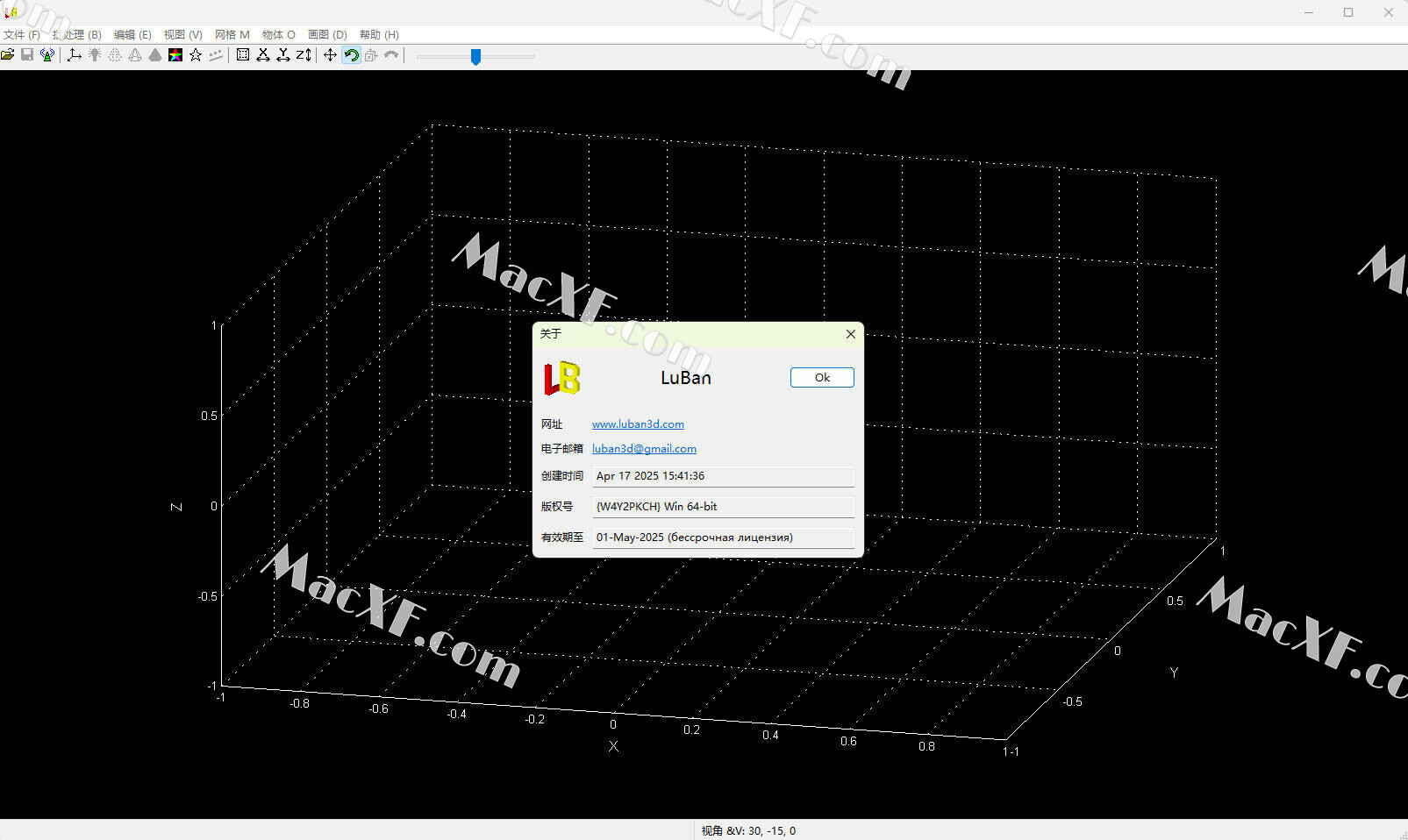Click the LB LuBan logo in dialog
The image size is (1408, 840).
(x=562, y=378)
